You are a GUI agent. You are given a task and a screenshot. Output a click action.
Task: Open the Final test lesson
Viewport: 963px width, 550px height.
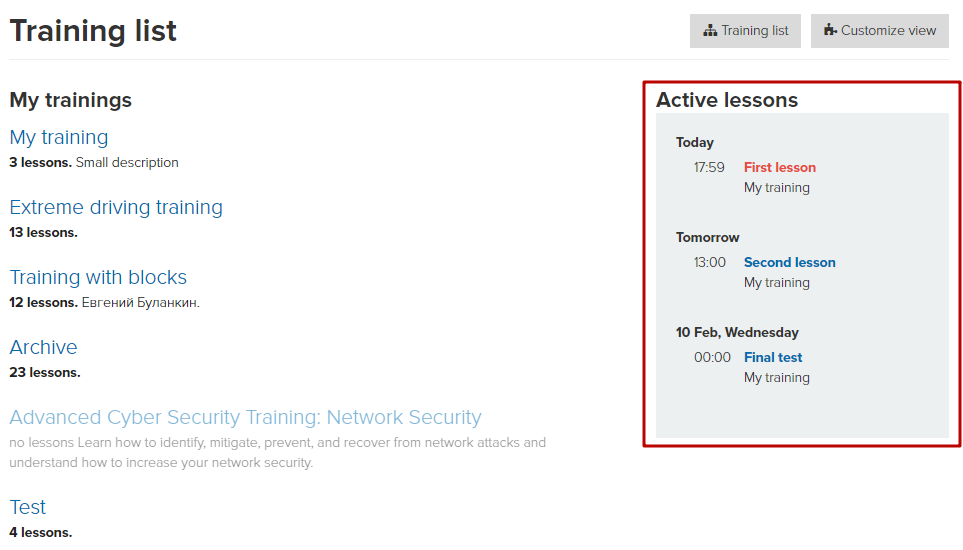(x=773, y=357)
